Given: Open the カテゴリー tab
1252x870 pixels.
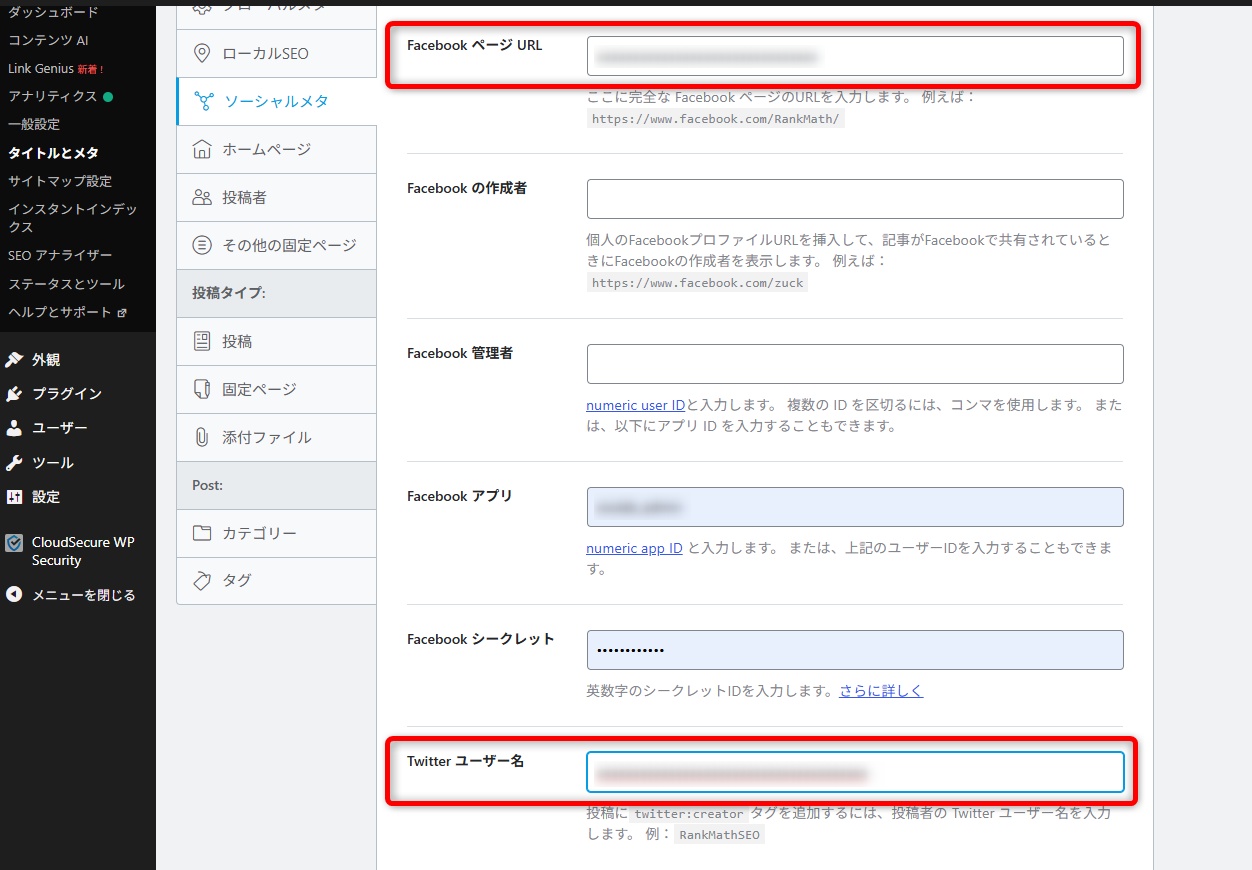Looking at the screenshot, I should point(276,533).
